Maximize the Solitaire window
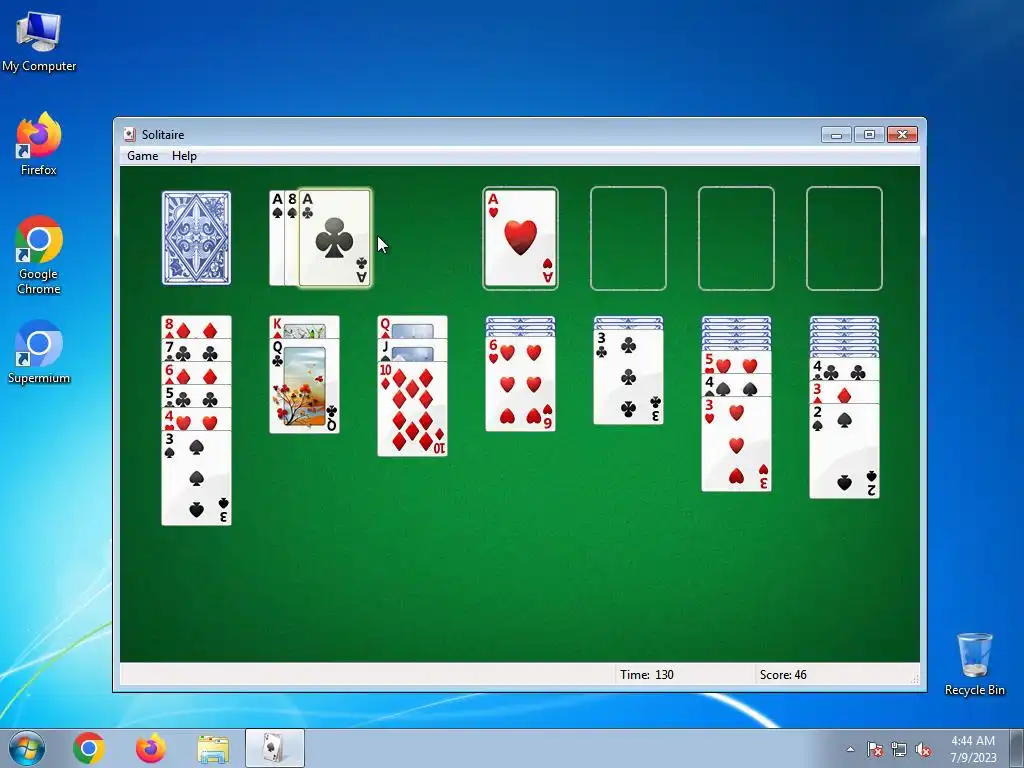The width and height of the screenshot is (1024, 768). [x=869, y=135]
